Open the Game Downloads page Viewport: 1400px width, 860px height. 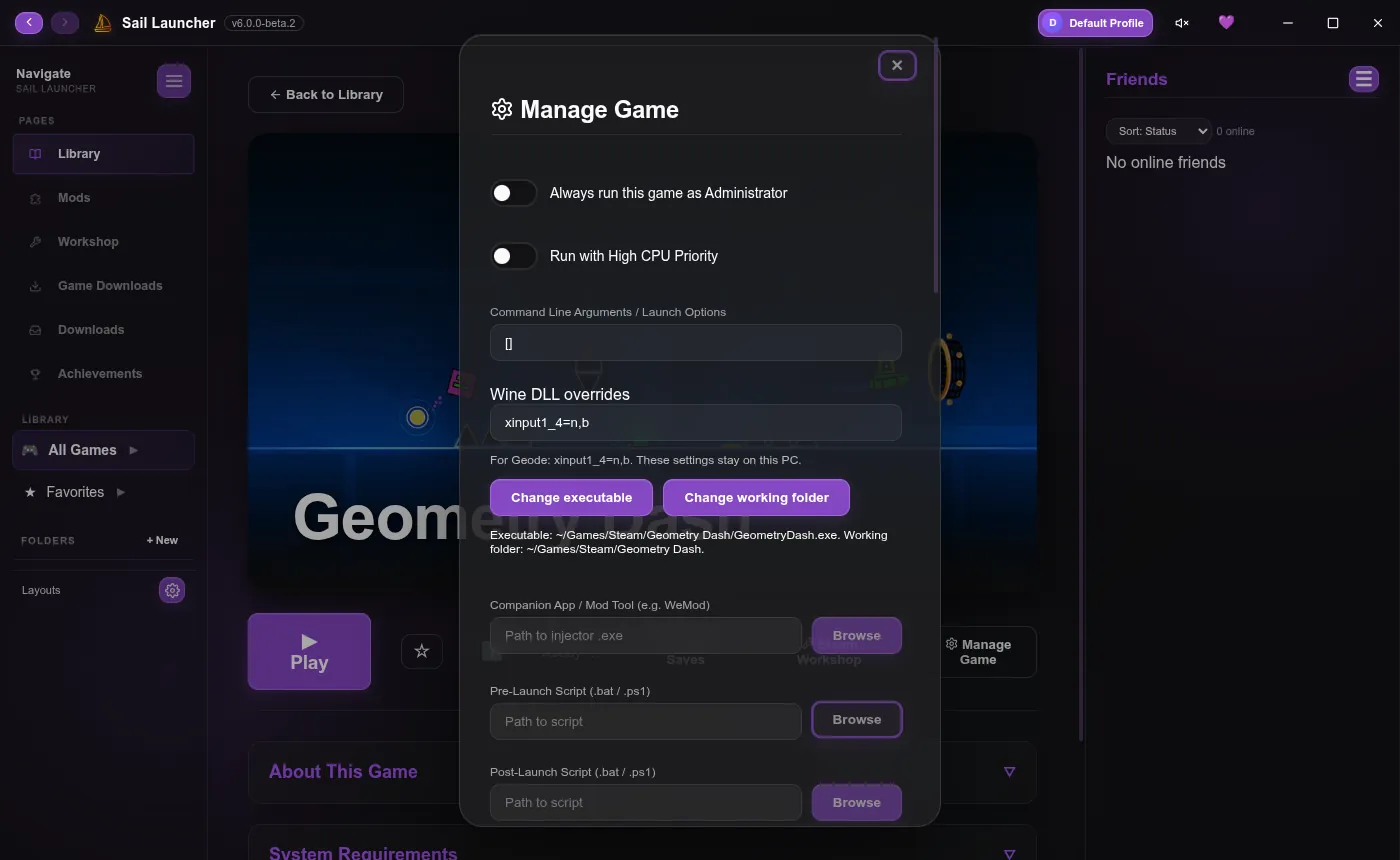(x=103, y=286)
